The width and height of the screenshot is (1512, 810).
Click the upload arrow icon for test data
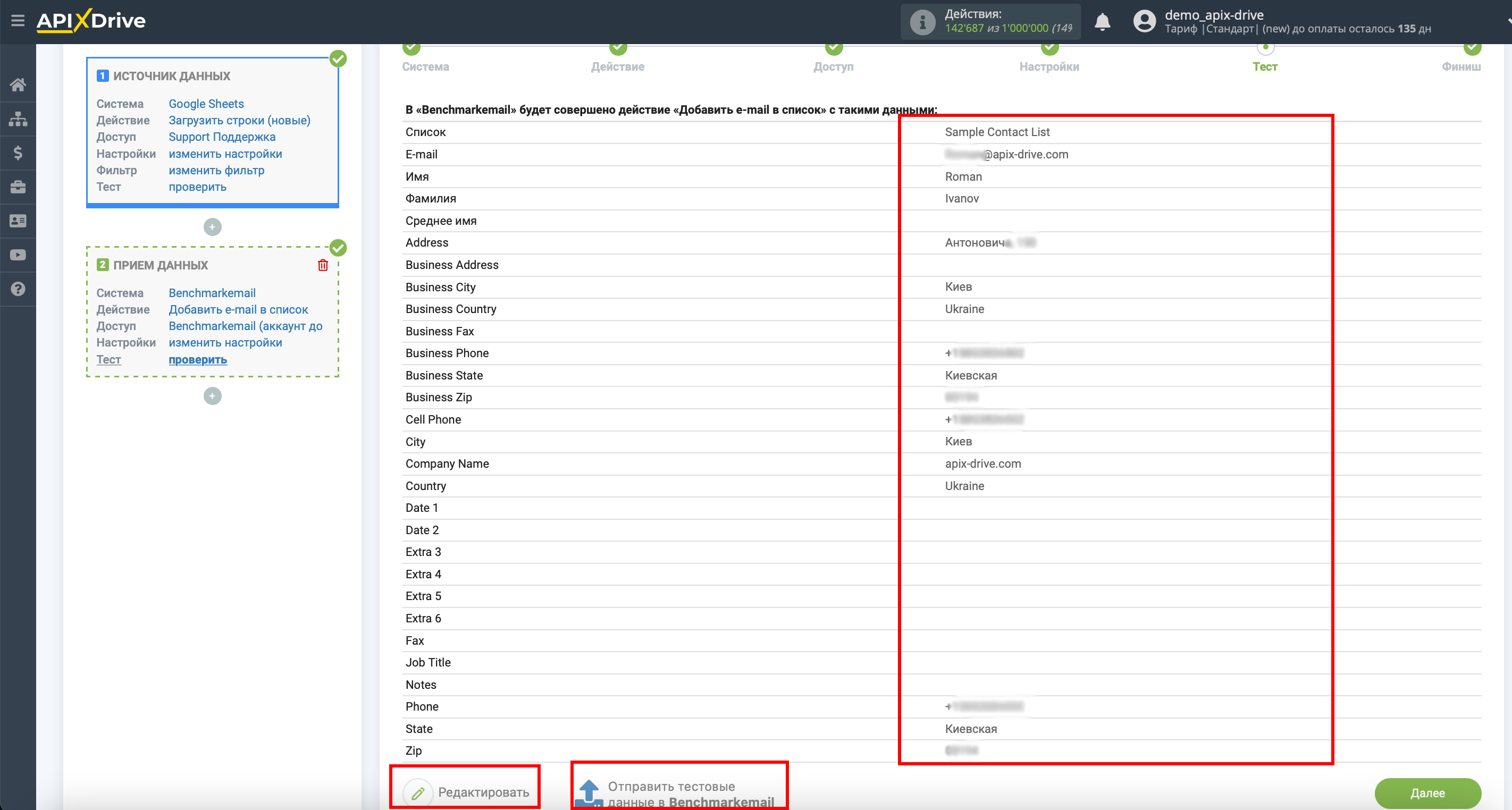pos(589,793)
